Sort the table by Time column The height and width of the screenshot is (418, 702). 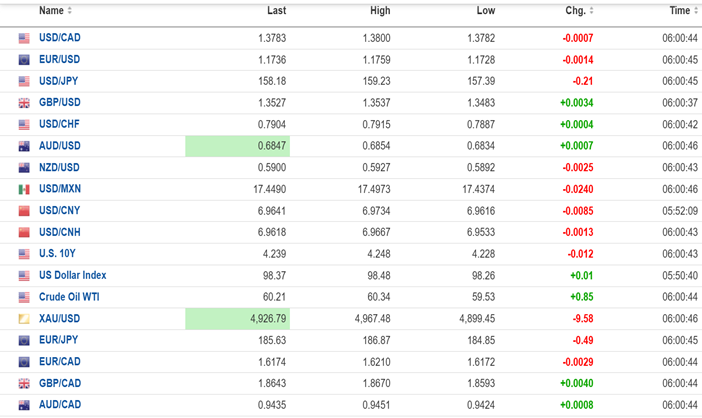[683, 11]
